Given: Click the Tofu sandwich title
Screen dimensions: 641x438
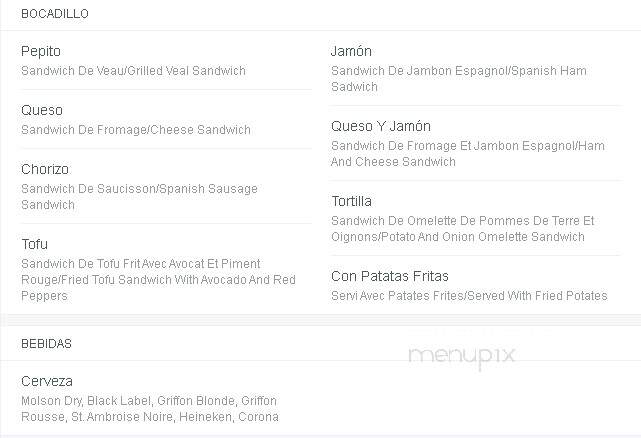Looking at the screenshot, I should (34, 244).
